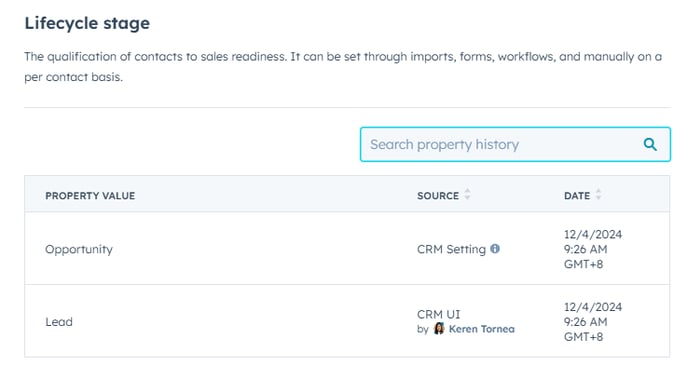This screenshot has height=379, width=688.
Task: Click the lifecycle stage description paragraph
Action: point(343,67)
